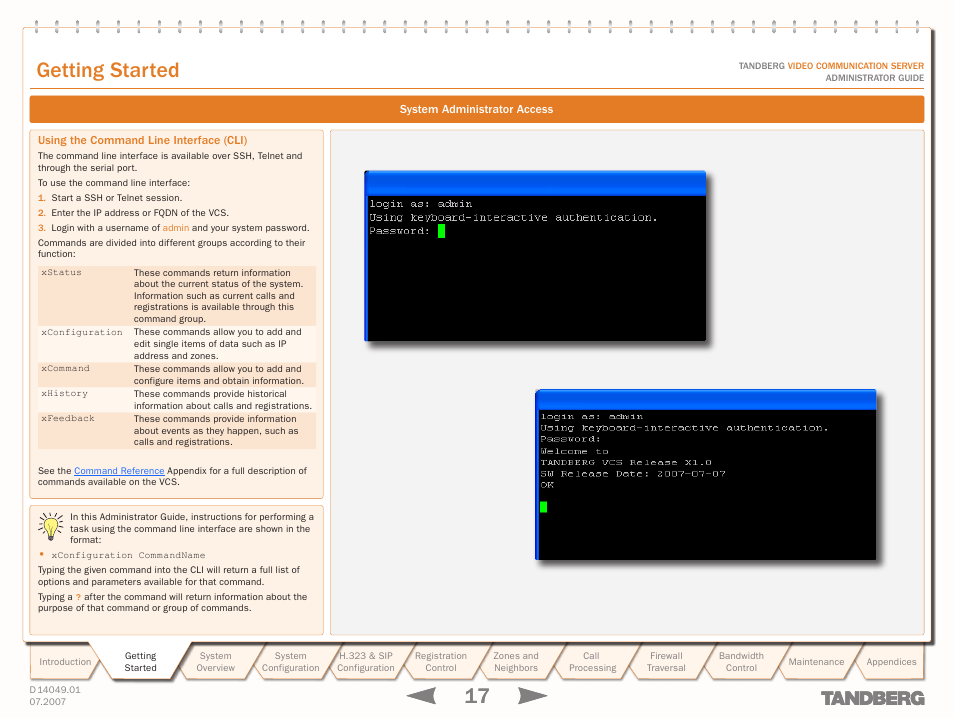Viewport: 954px width, 718px height.
Task: Go to the previous page arrow
Action: (x=422, y=695)
